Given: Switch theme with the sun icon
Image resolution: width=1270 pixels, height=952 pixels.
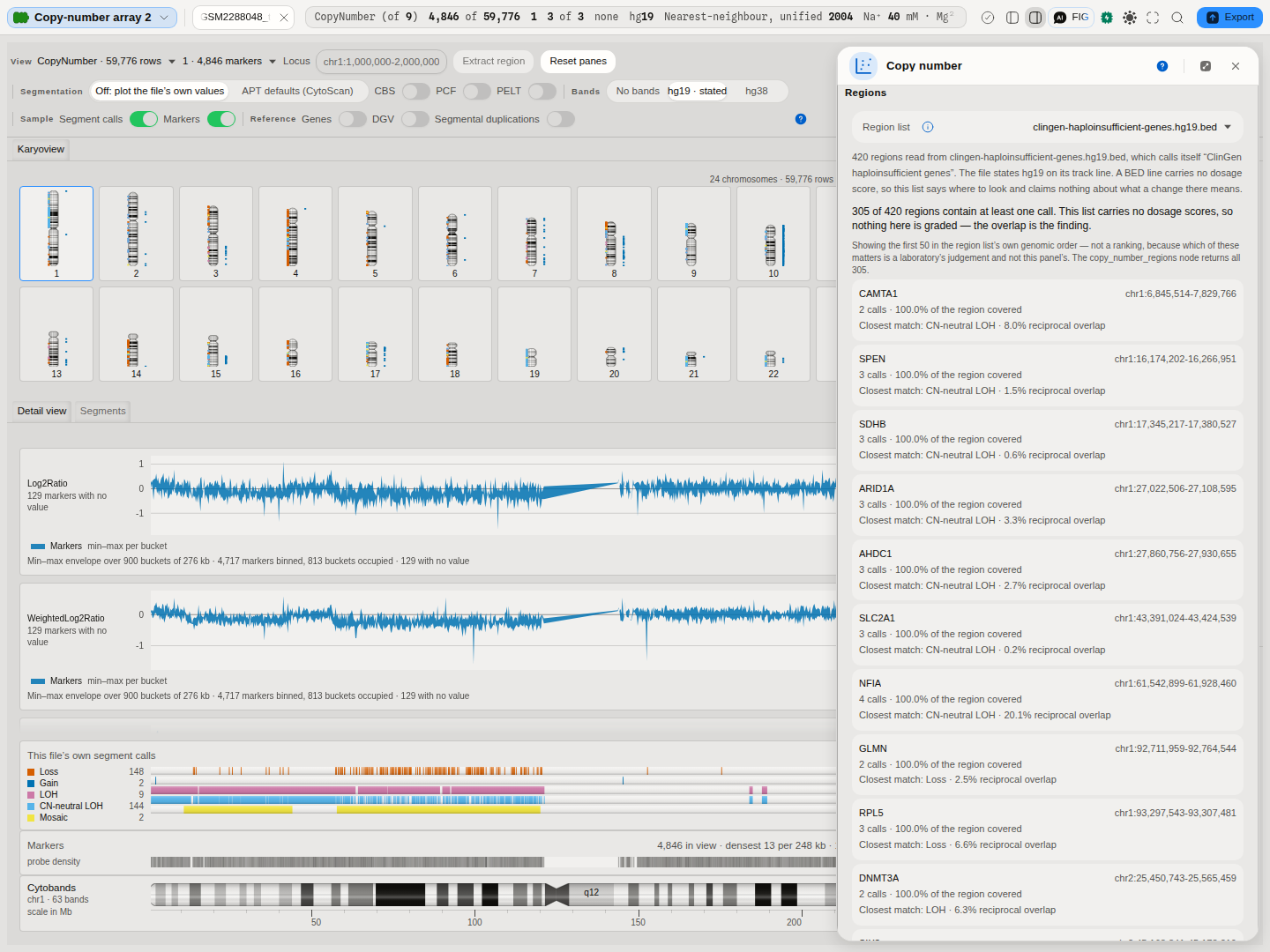Looking at the screenshot, I should [x=1130, y=18].
